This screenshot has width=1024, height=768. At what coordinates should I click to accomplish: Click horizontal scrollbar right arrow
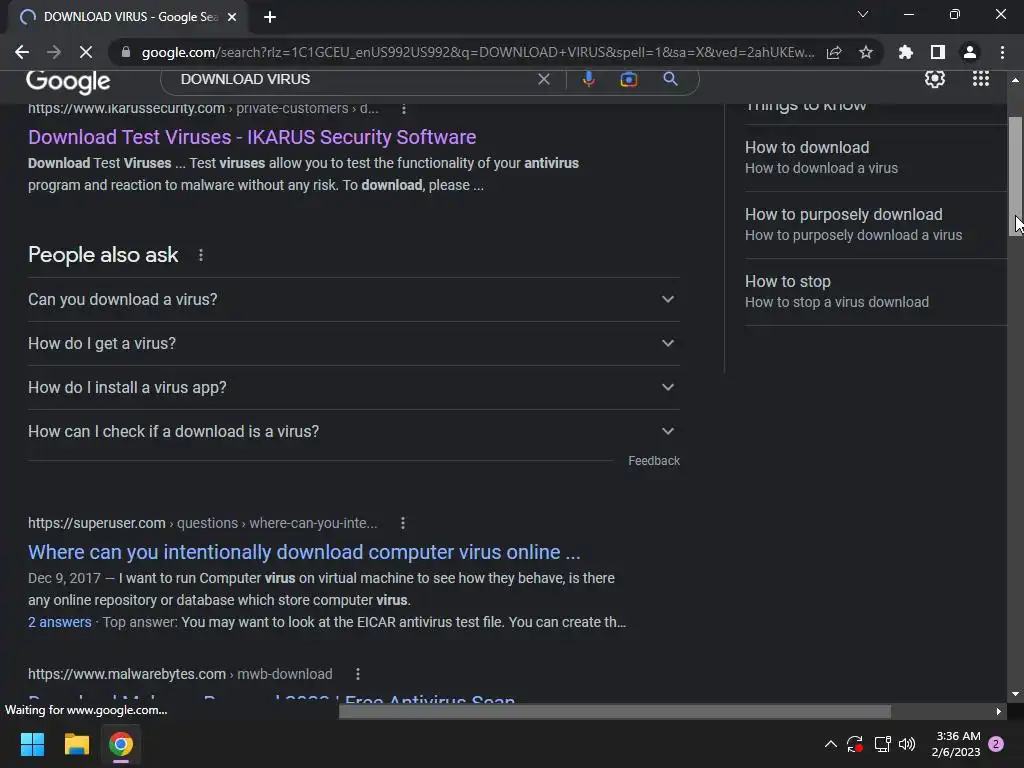coord(999,712)
